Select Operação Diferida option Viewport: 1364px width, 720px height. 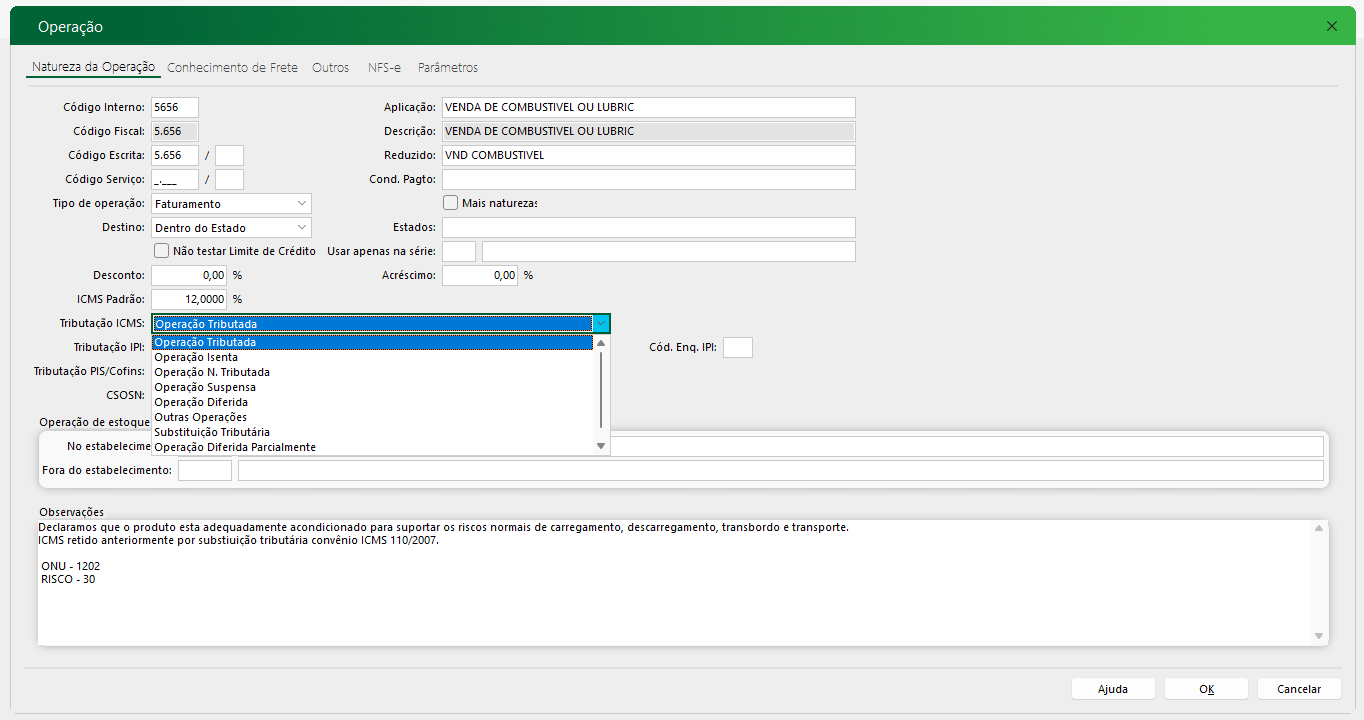click(x=372, y=402)
